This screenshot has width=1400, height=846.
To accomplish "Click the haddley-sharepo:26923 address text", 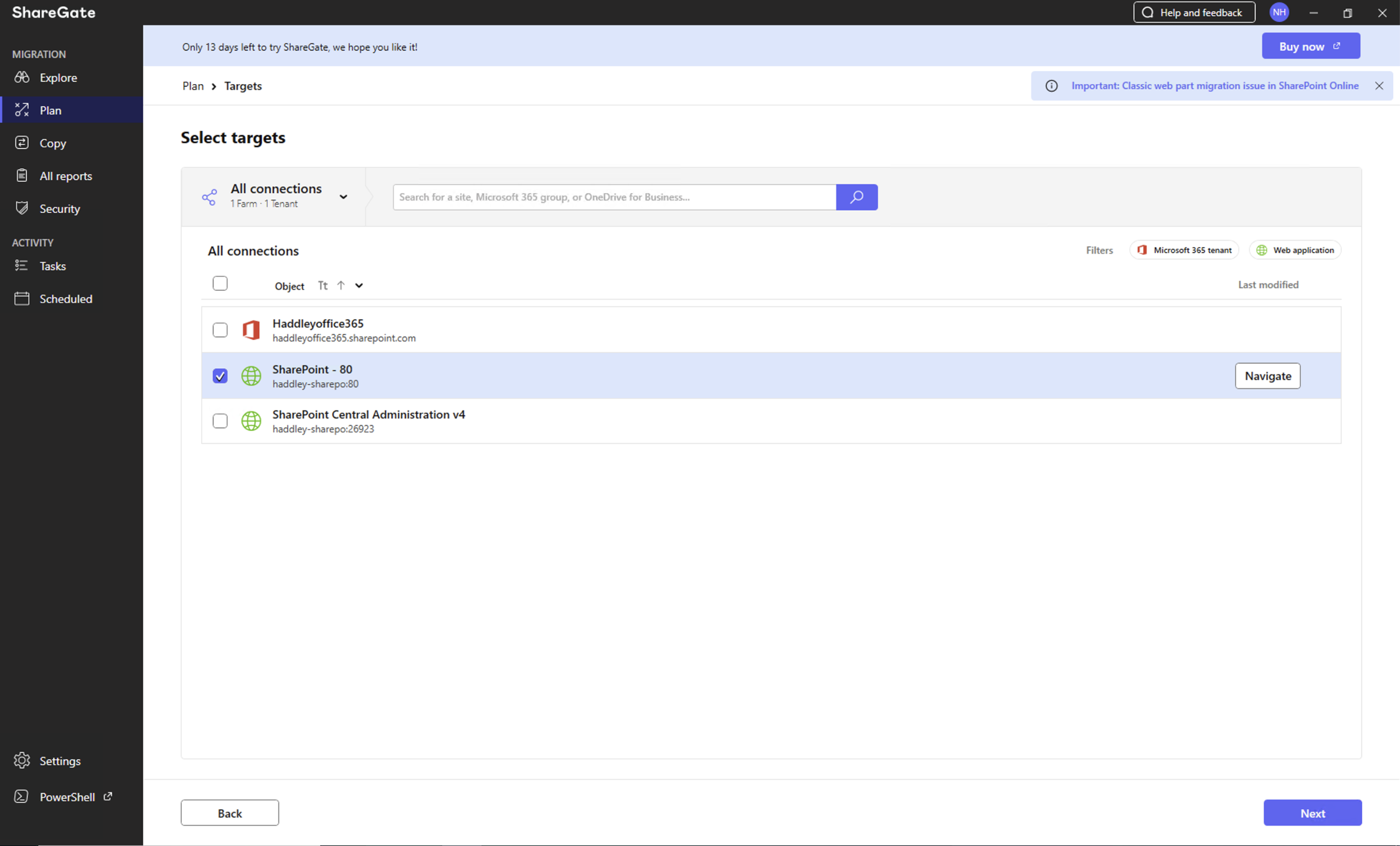I will click(323, 429).
